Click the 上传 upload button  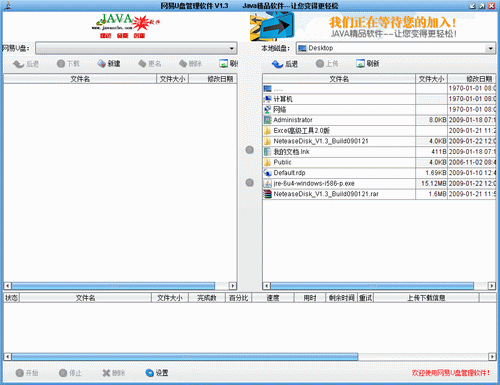tap(327, 63)
